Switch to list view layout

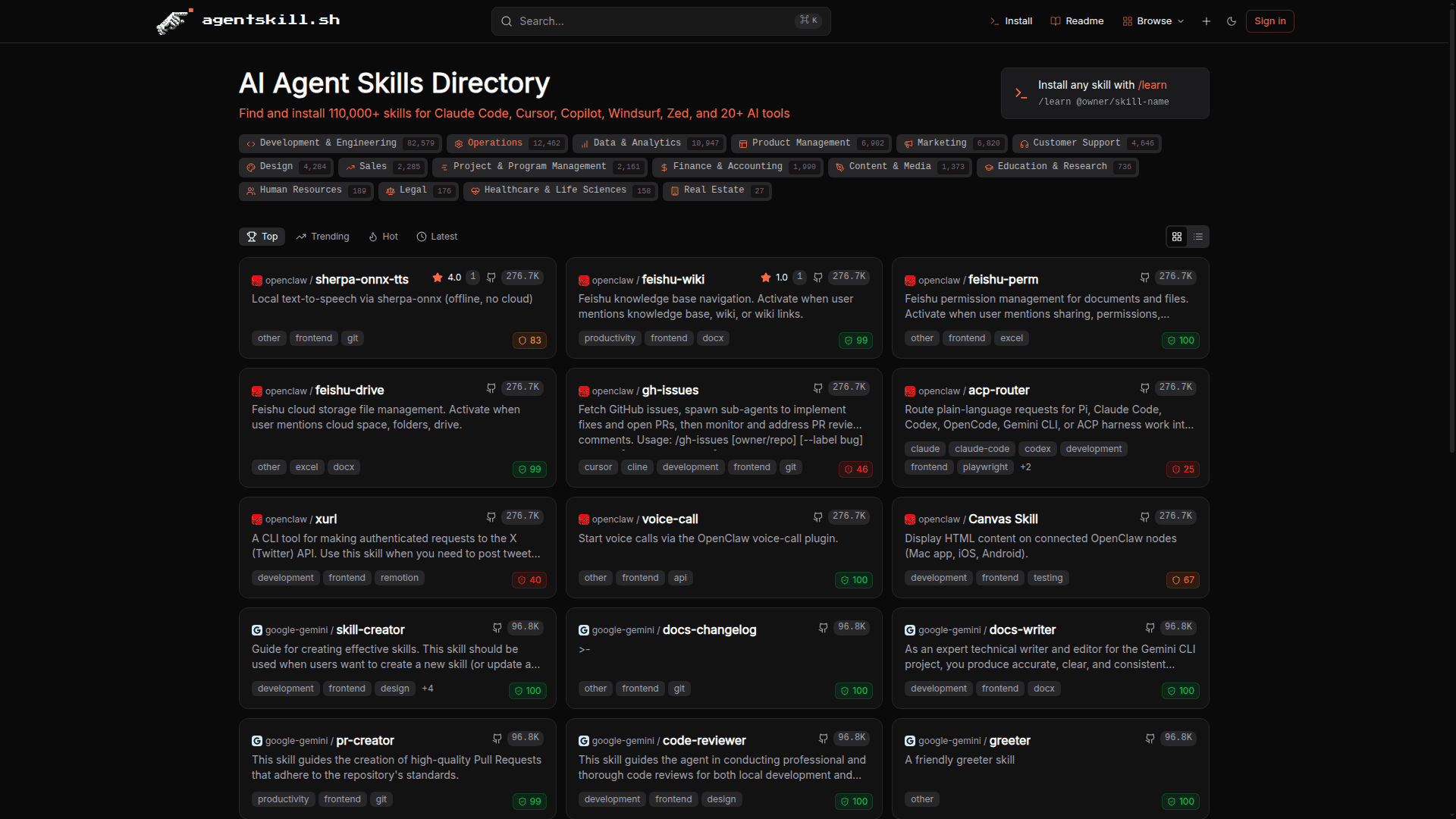tap(1198, 237)
